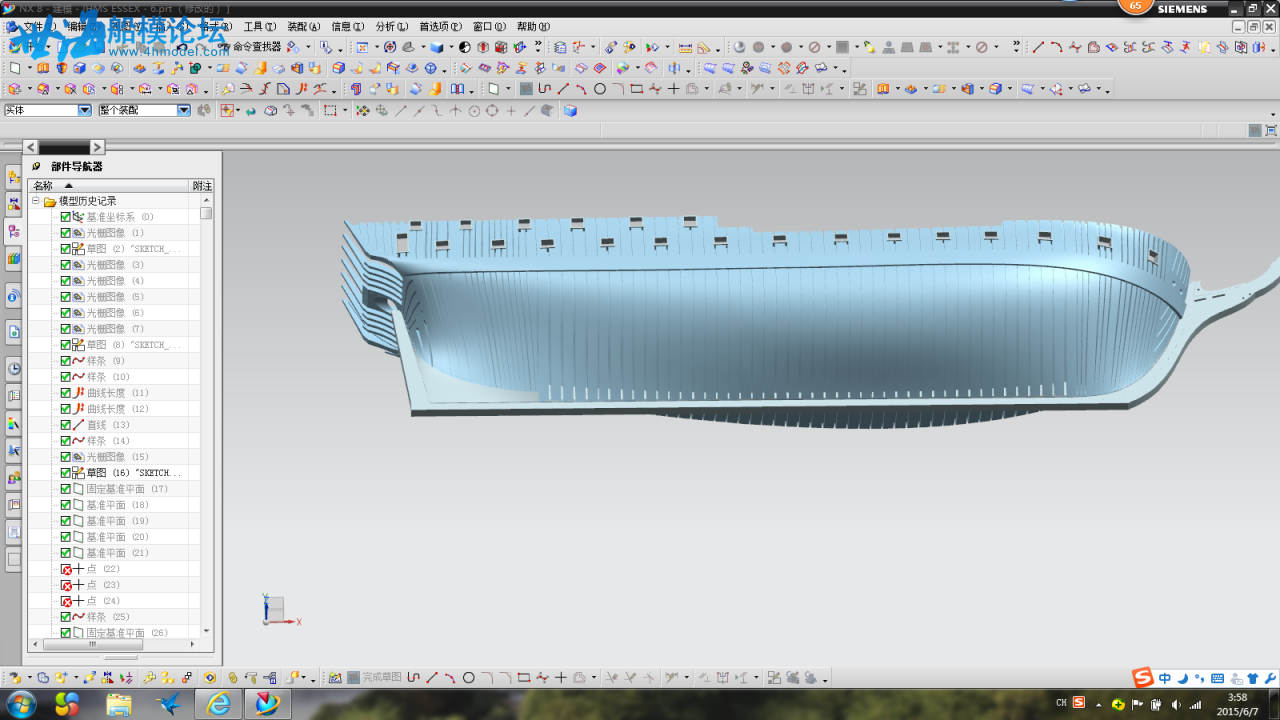Click the blue cube icon ending selection bar

pos(570,111)
